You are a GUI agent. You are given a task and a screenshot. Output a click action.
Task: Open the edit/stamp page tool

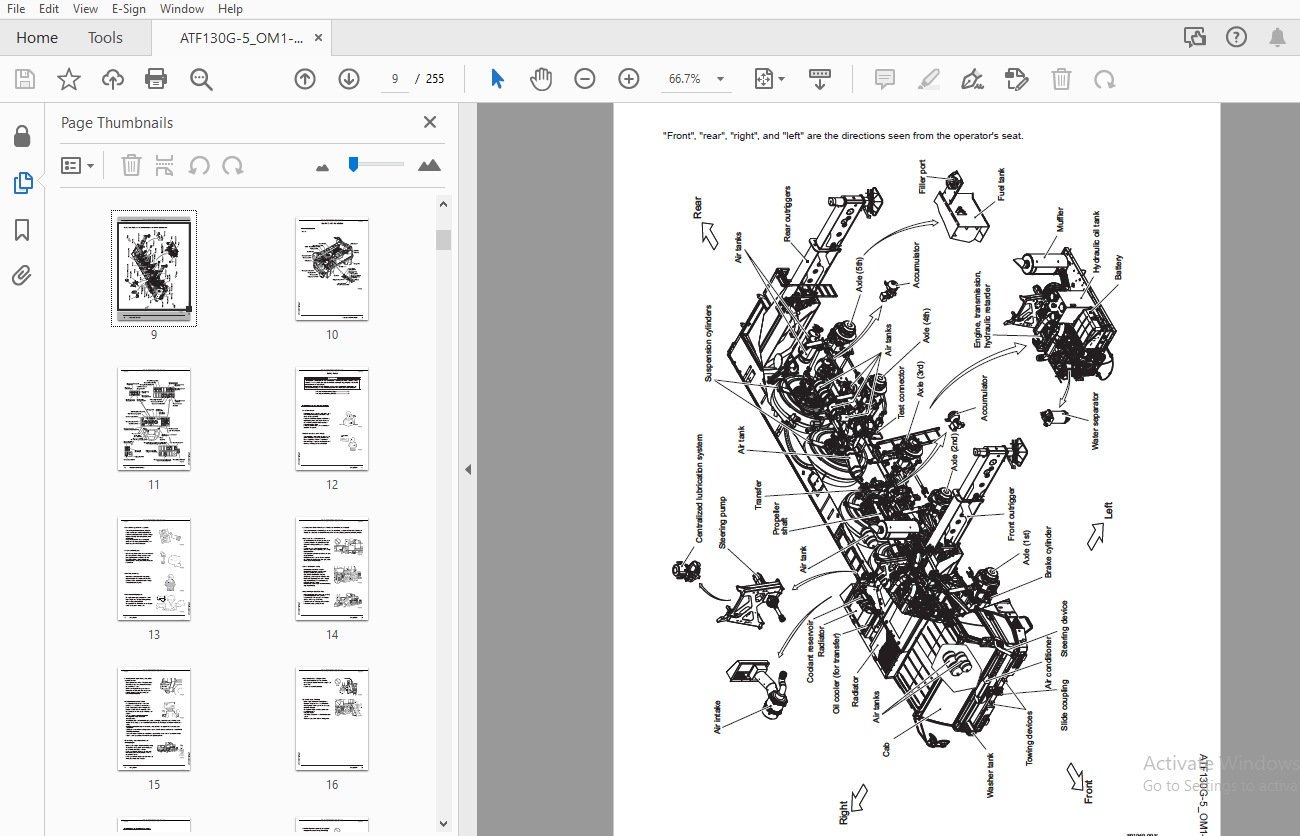click(1017, 79)
